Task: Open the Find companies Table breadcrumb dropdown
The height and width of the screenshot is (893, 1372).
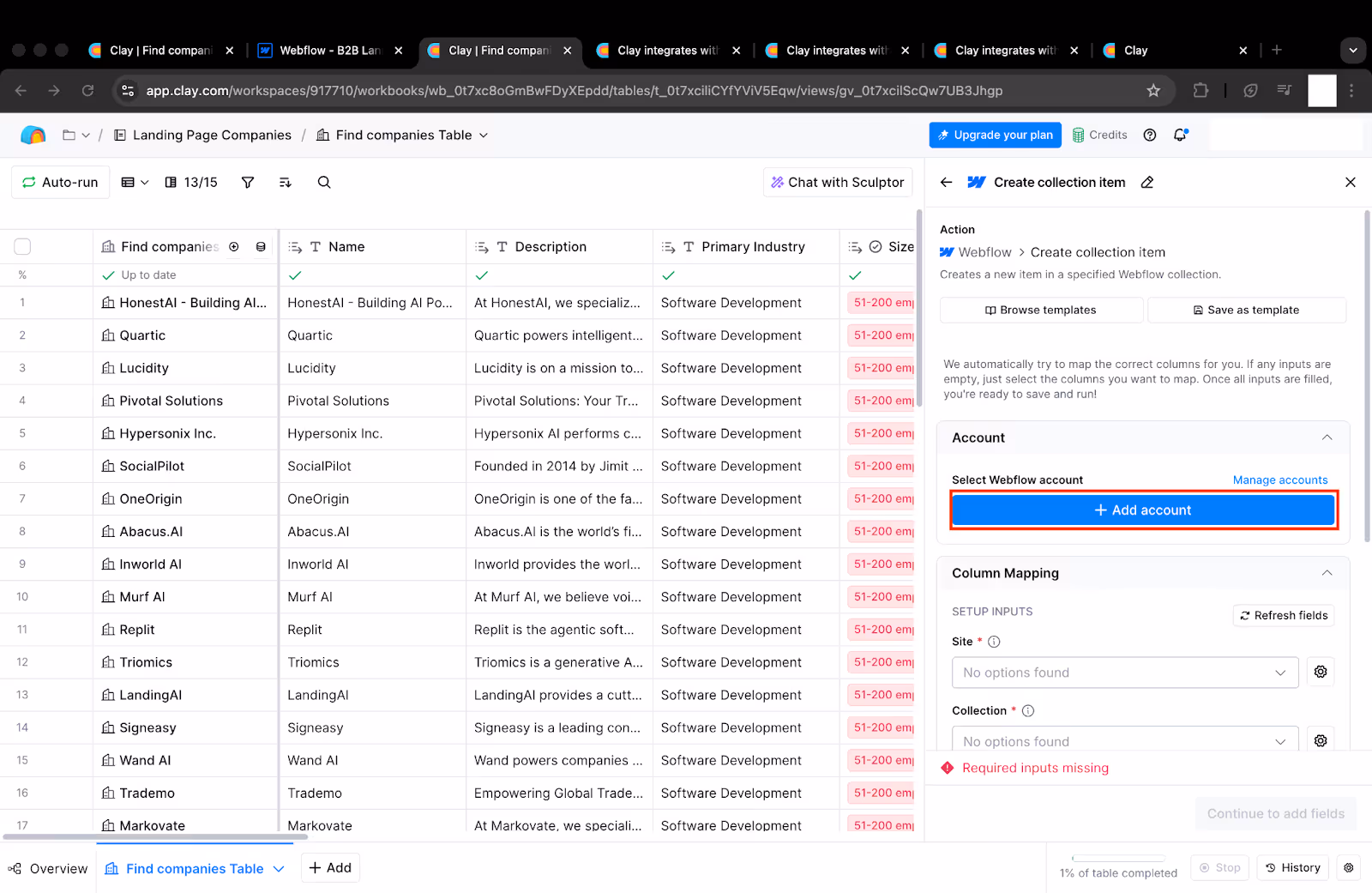Action: click(x=484, y=135)
